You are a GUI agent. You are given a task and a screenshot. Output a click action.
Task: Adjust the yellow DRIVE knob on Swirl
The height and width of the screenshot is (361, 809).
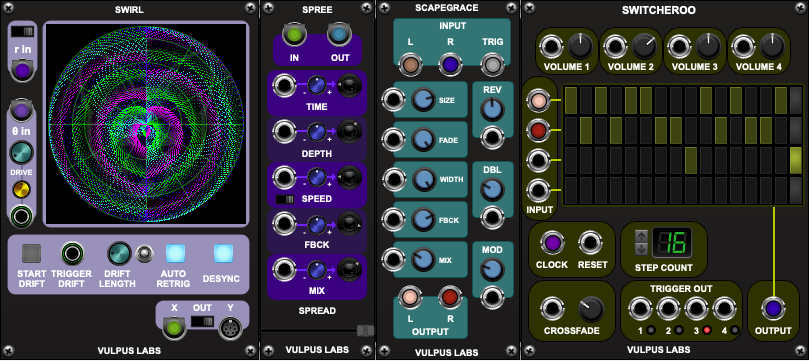coord(22,189)
